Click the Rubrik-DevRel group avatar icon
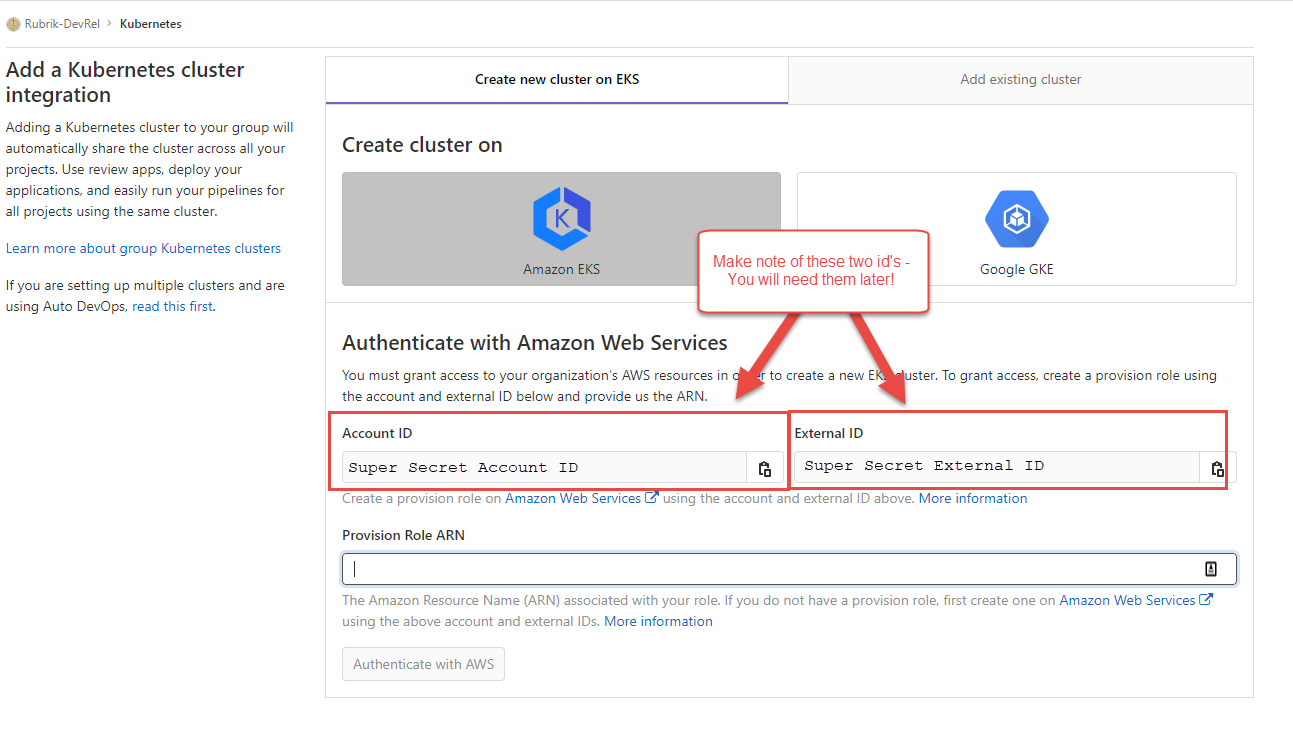This screenshot has width=1293, height=750. (x=13, y=24)
